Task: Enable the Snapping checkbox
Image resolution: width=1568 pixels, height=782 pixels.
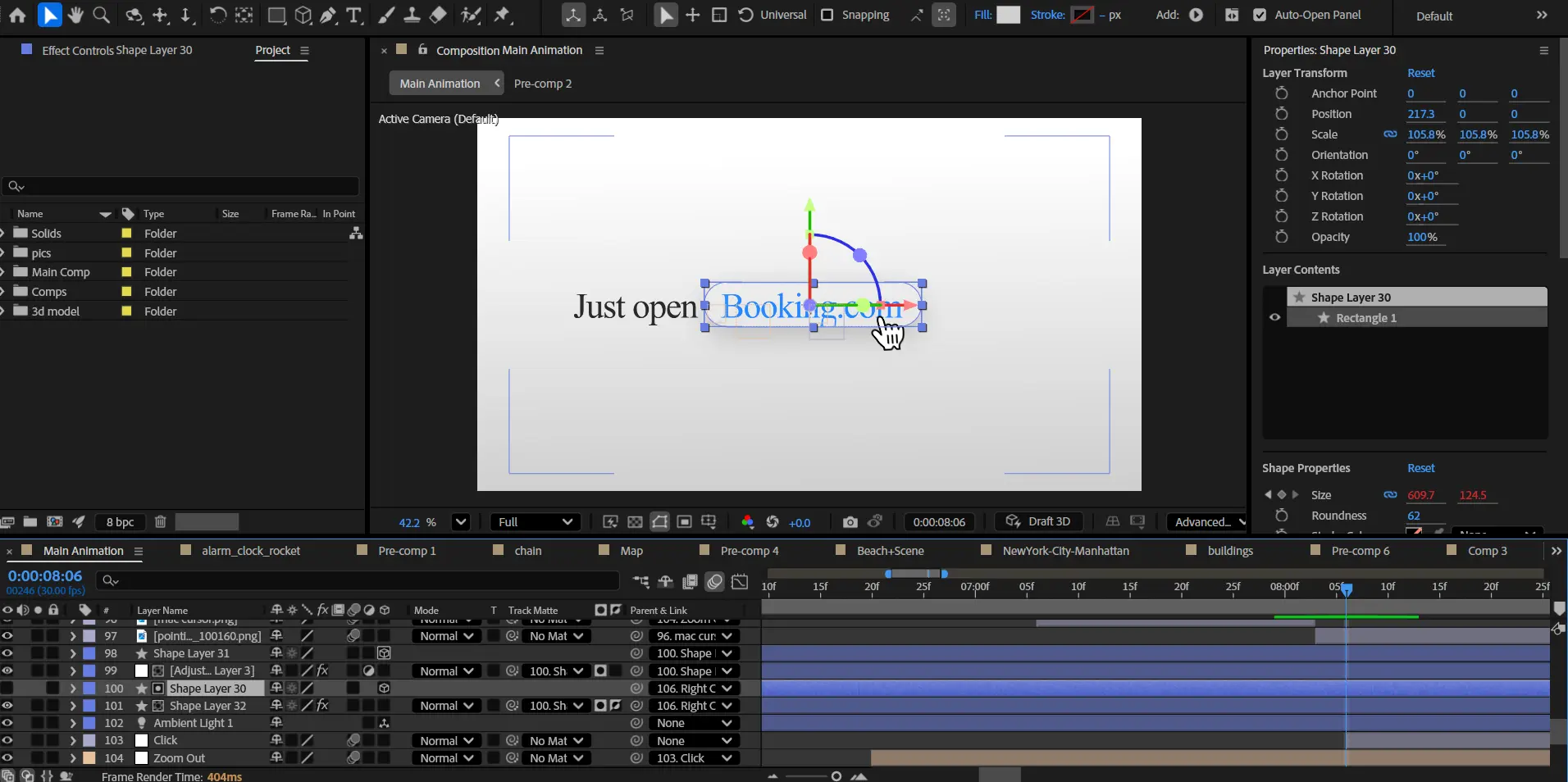Action: [827, 15]
